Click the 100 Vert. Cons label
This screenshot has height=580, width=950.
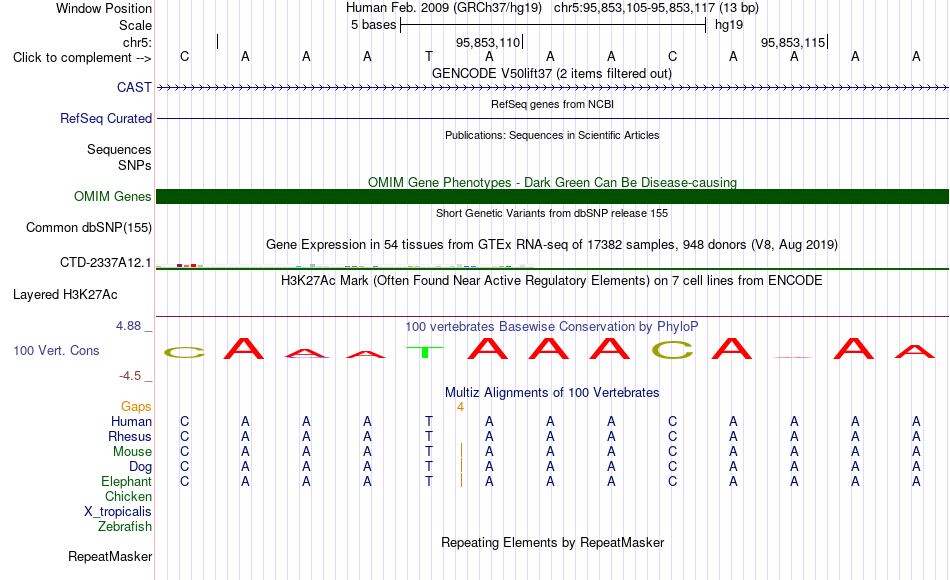(x=56, y=350)
